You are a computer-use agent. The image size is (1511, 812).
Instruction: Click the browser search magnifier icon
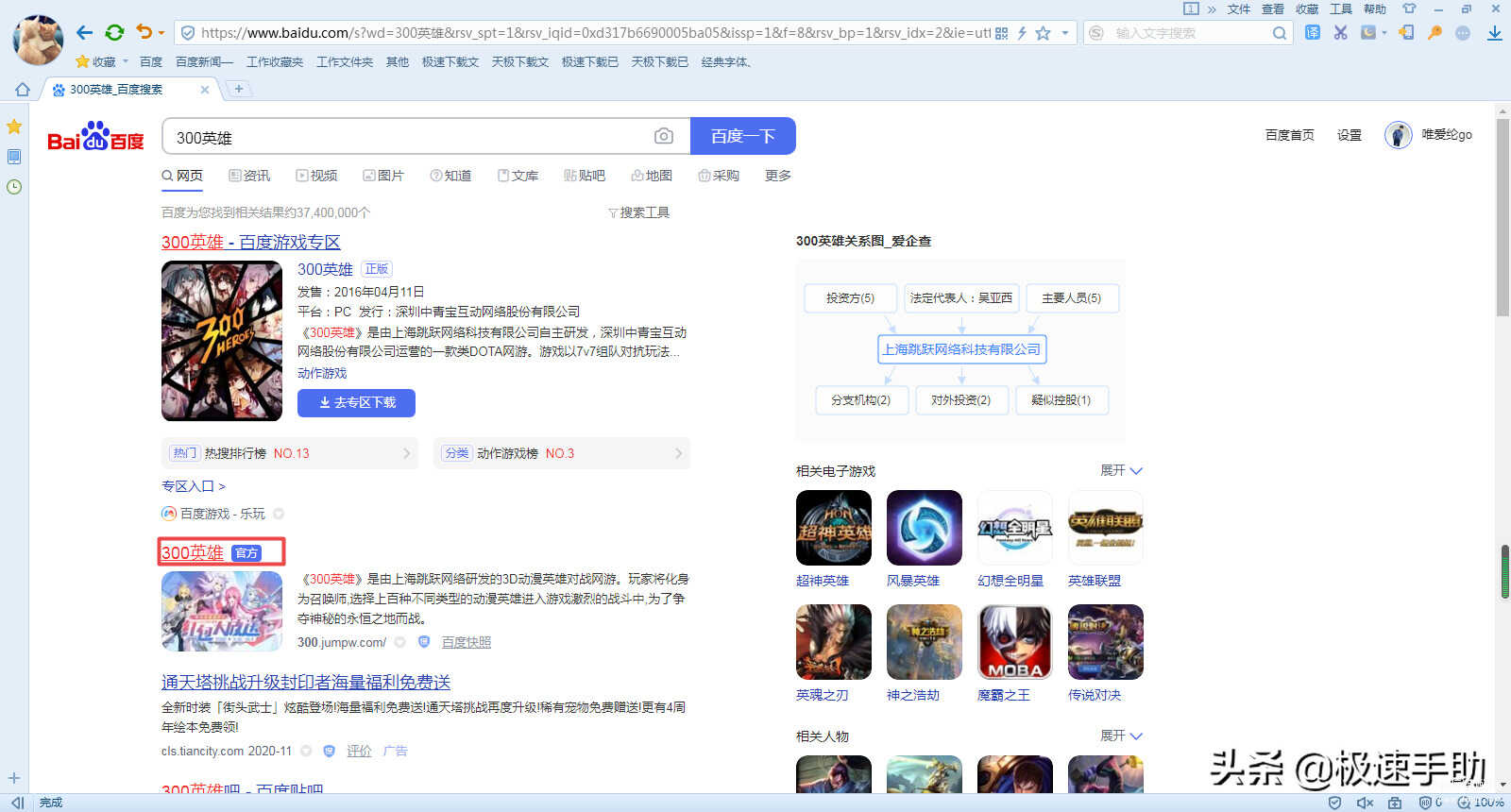[x=1279, y=33]
